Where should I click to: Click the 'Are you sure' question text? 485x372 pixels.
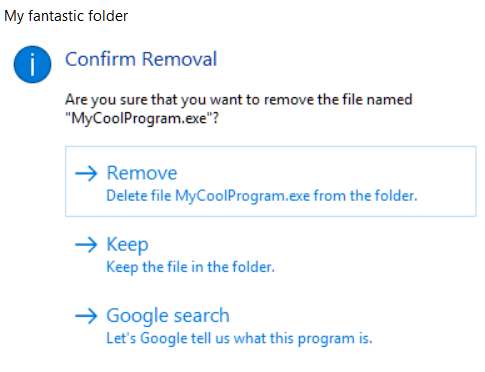[239, 109]
